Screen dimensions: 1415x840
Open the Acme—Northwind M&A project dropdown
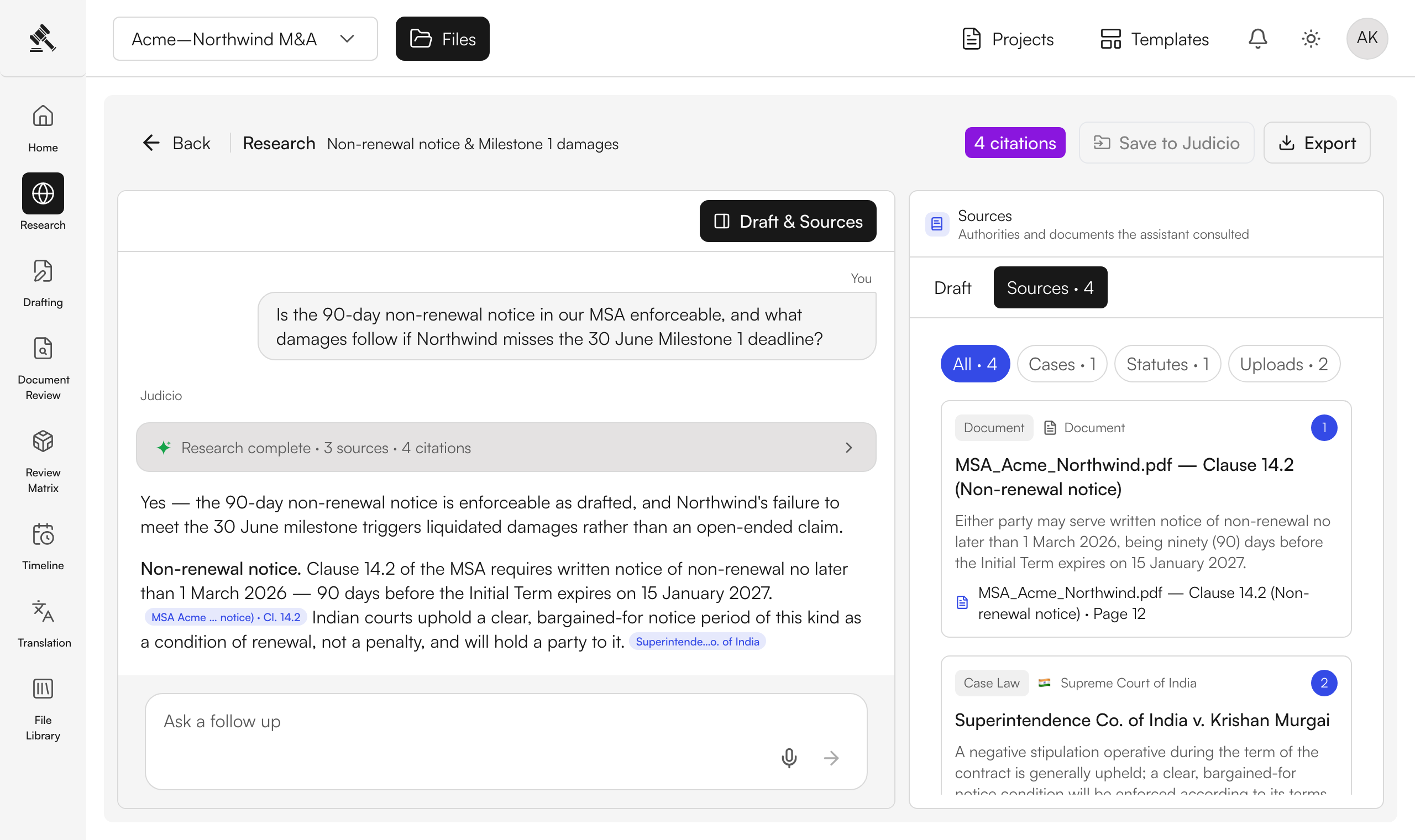tap(245, 39)
